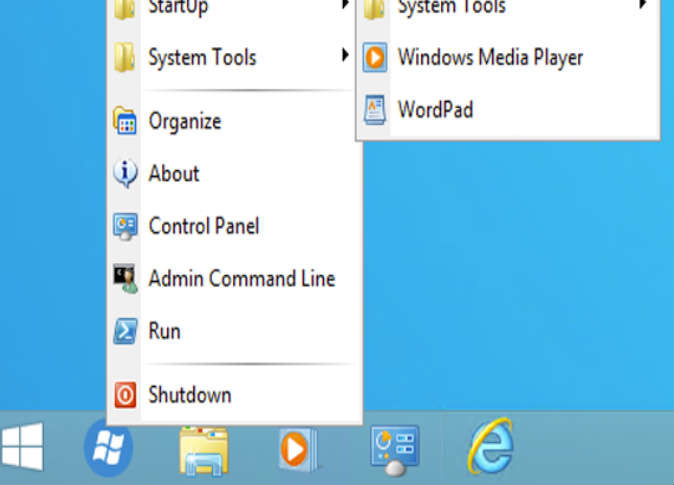The height and width of the screenshot is (485, 674).
Task: Choose Run from the start menu
Action: (164, 331)
